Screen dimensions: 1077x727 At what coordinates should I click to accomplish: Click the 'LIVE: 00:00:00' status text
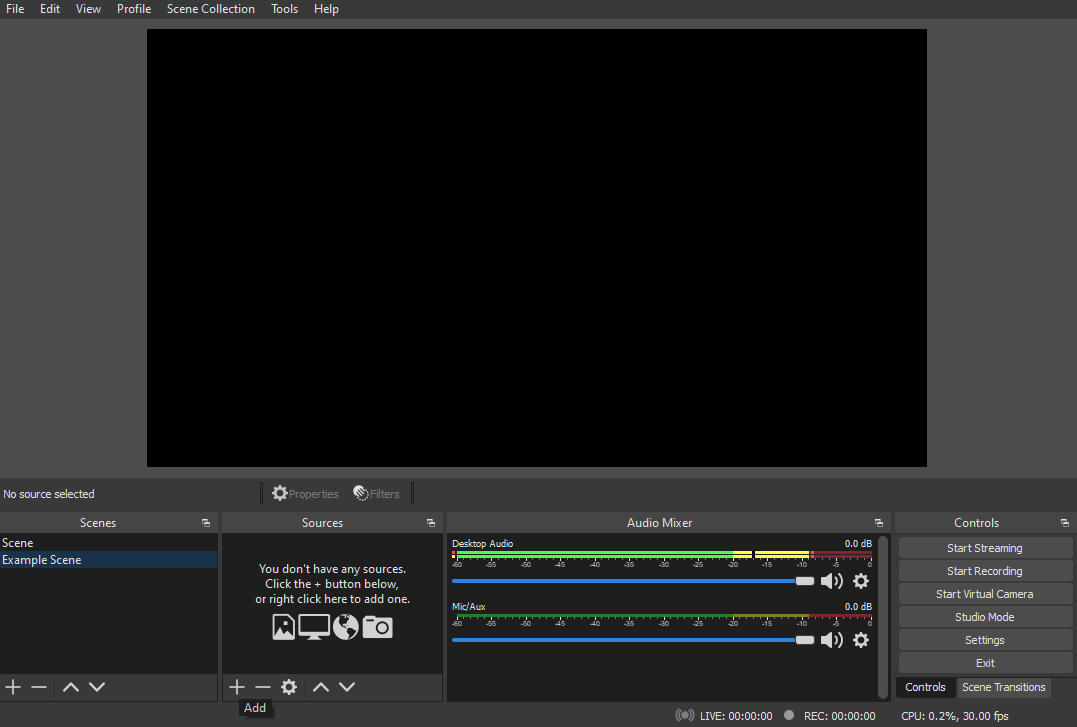pyautogui.click(x=736, y=716)
